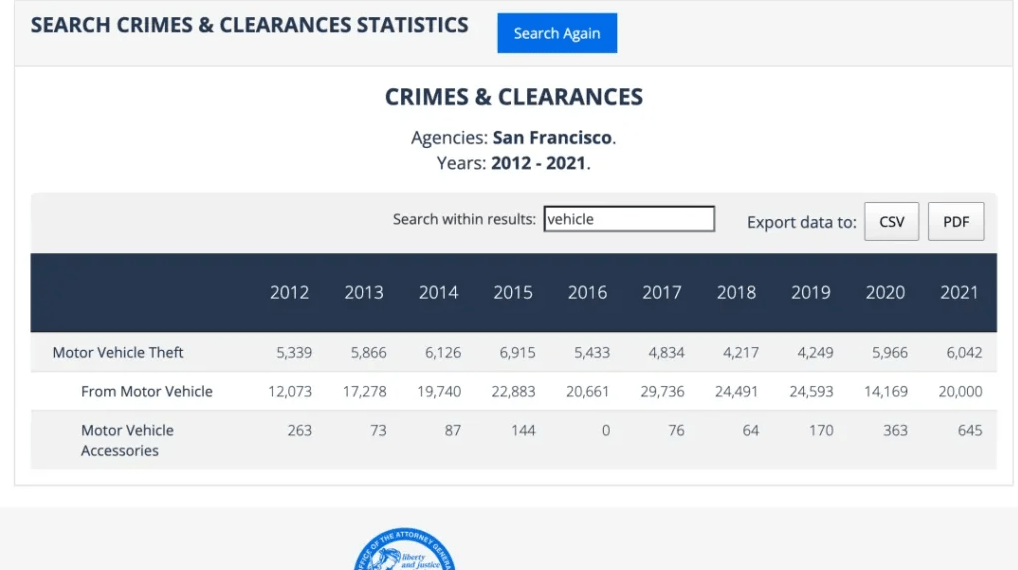The image size is (1018, 570).
Task: Click the Attorney General seal logo
Action: (404, 549)
